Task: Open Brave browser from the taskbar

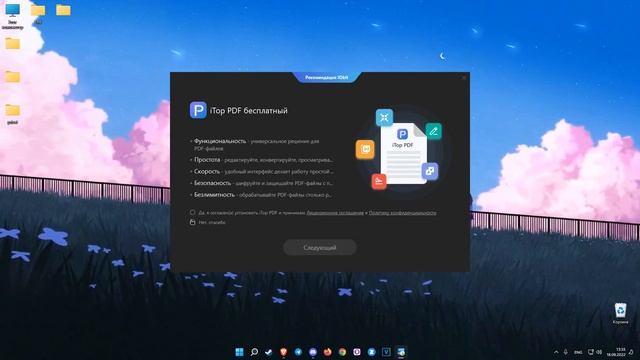Action: 283,352
